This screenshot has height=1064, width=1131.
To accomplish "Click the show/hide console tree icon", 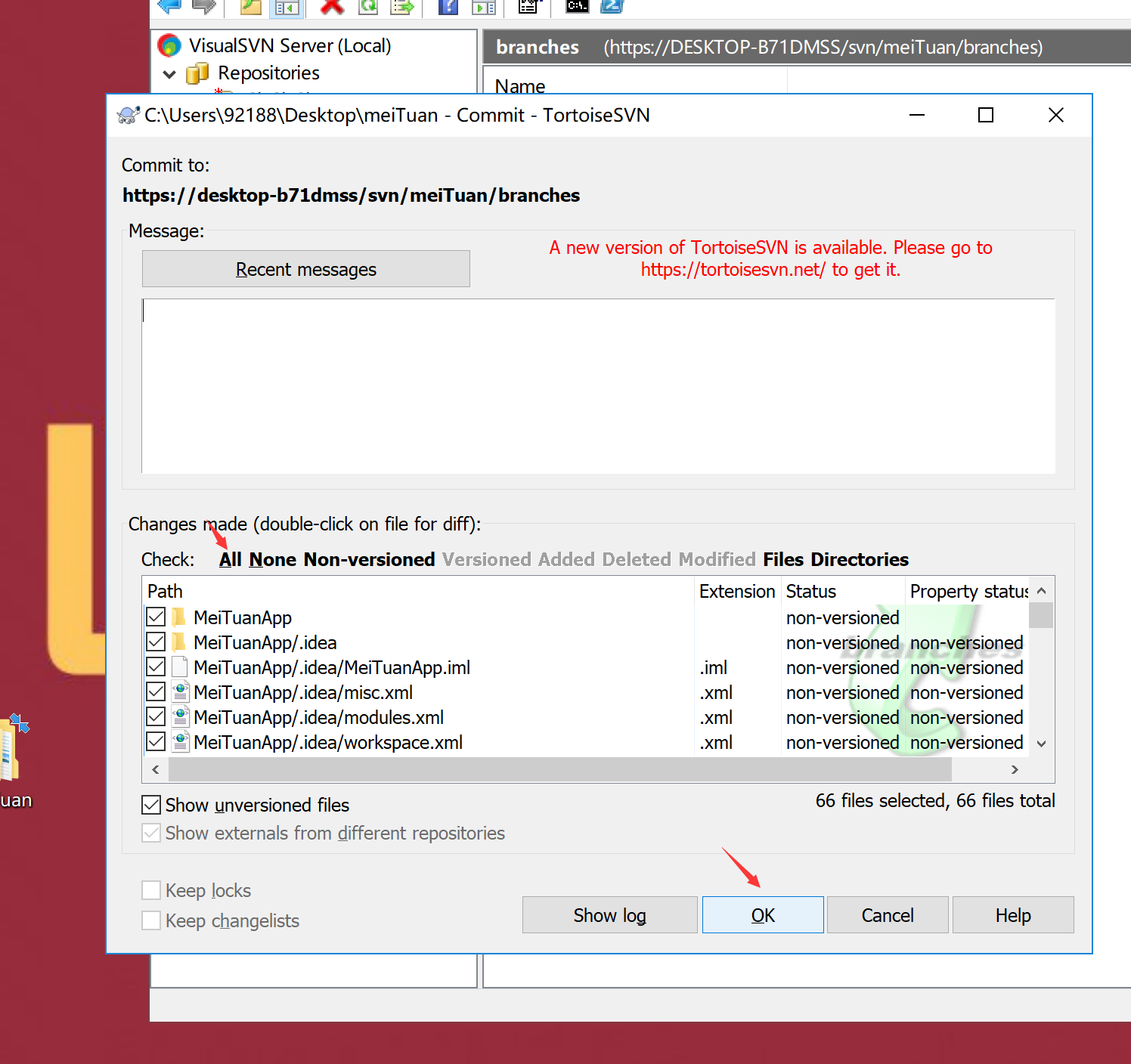I will 287,7.
